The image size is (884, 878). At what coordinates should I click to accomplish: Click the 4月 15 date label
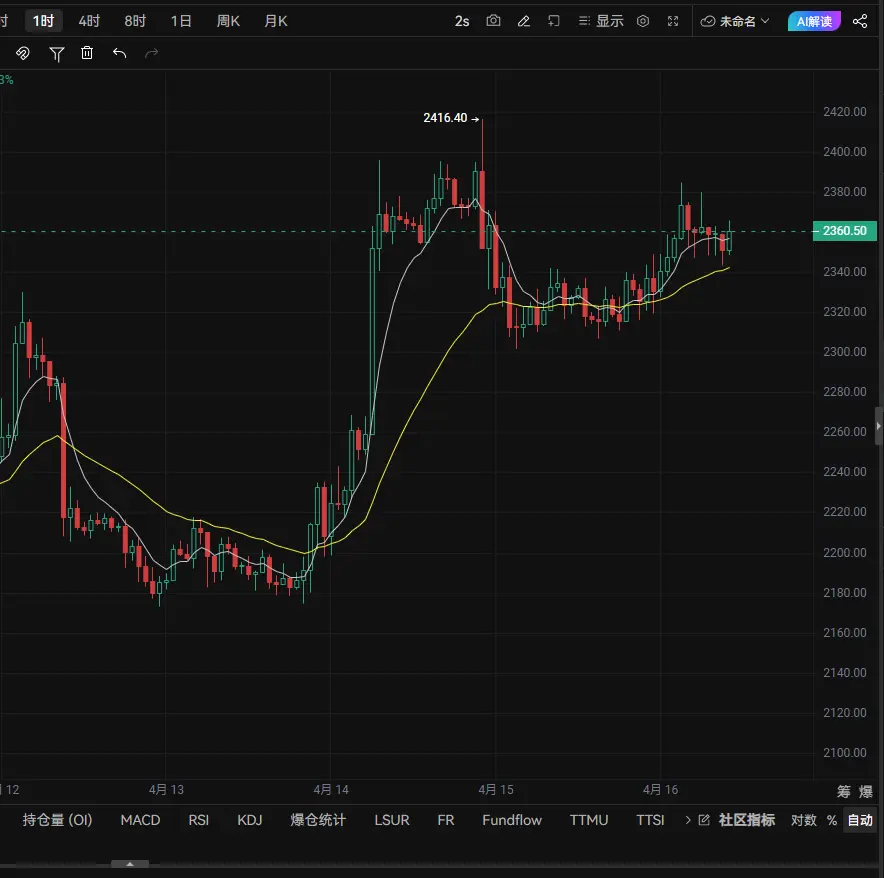[x=496, y=789]
